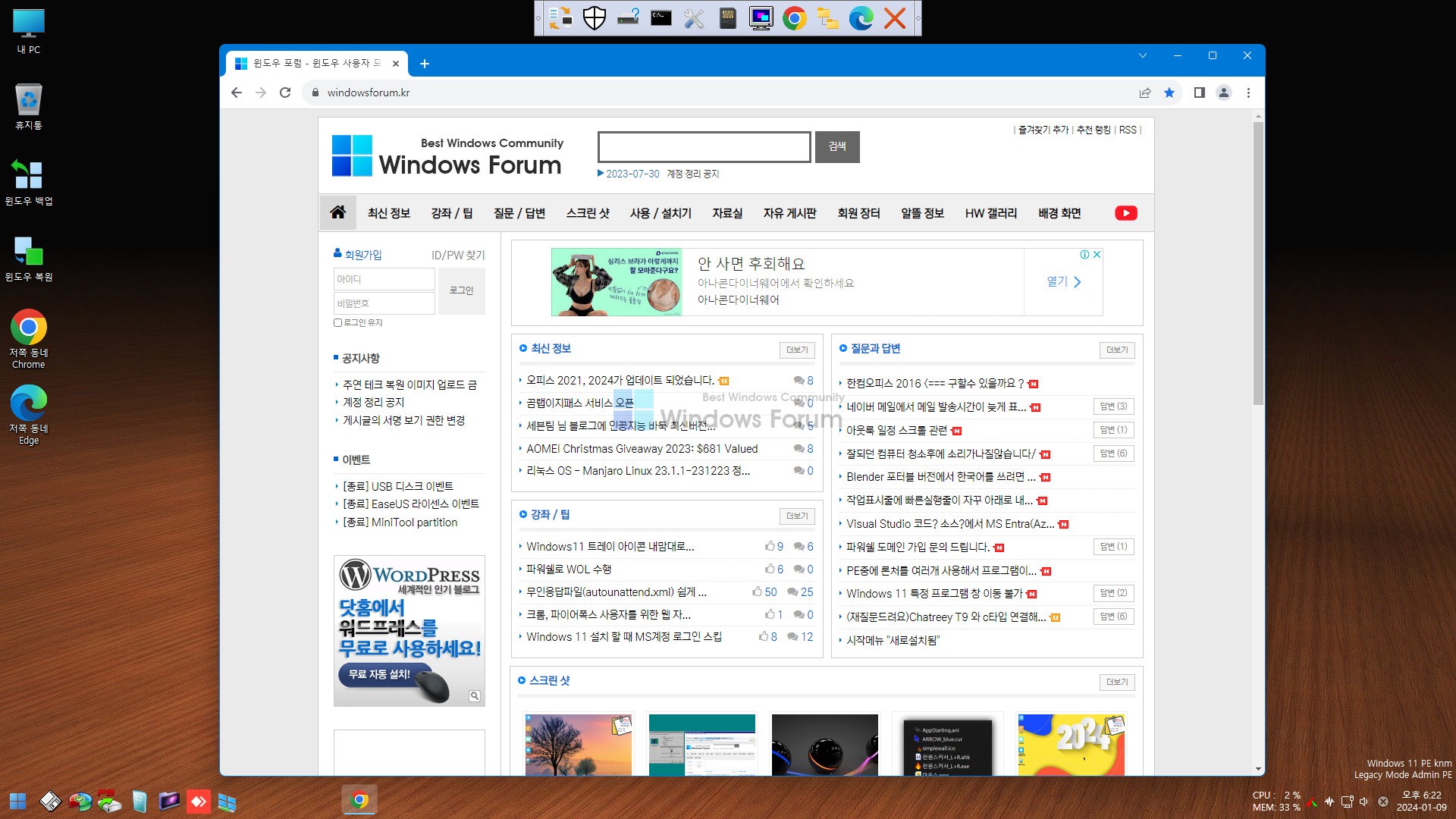Open a new Chrome tab
1456x819 pixels.
click(x=425, y=64)
